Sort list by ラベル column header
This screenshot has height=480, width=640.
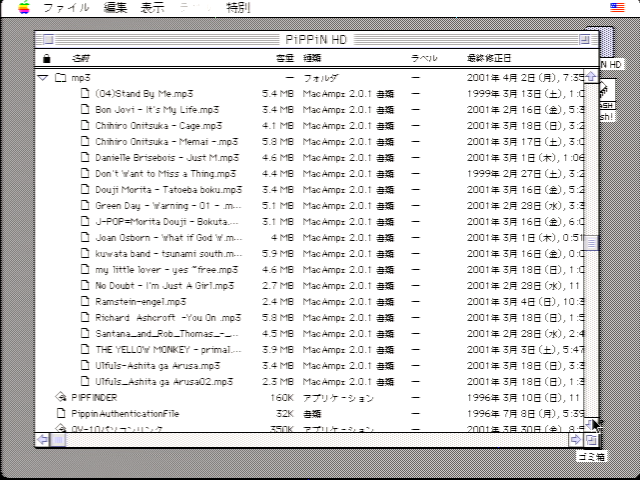[x=424, y=58]
